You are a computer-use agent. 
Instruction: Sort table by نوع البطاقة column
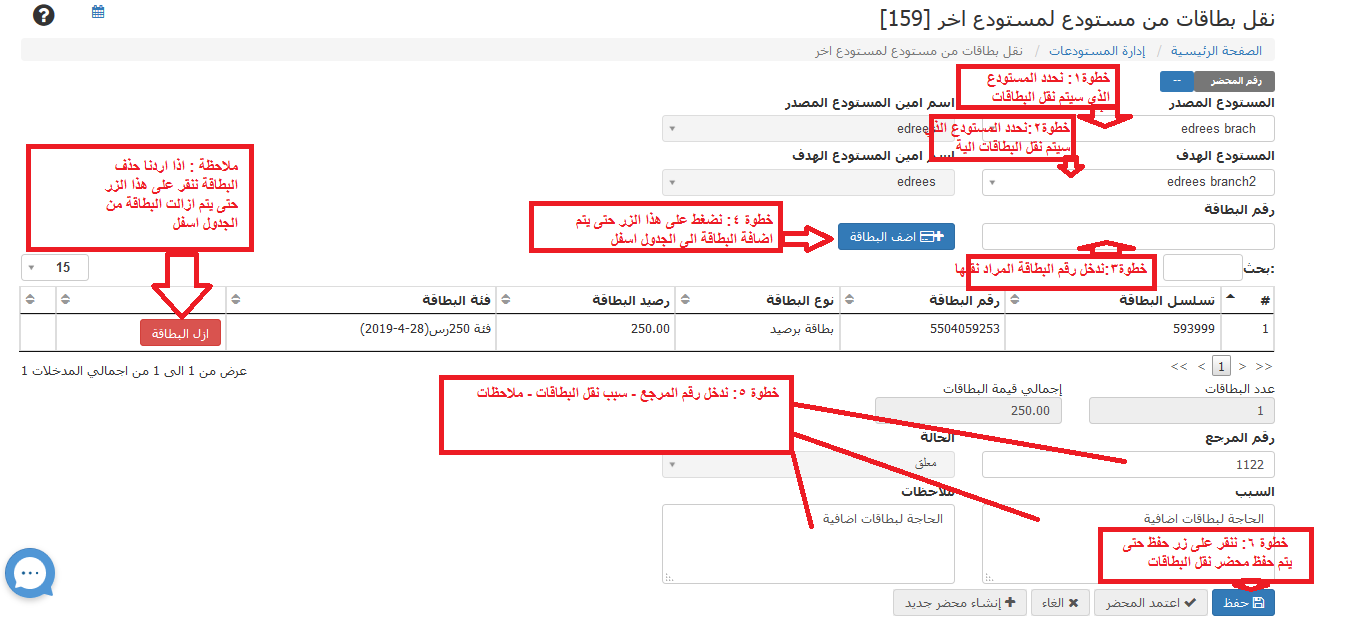click(758, 299)
